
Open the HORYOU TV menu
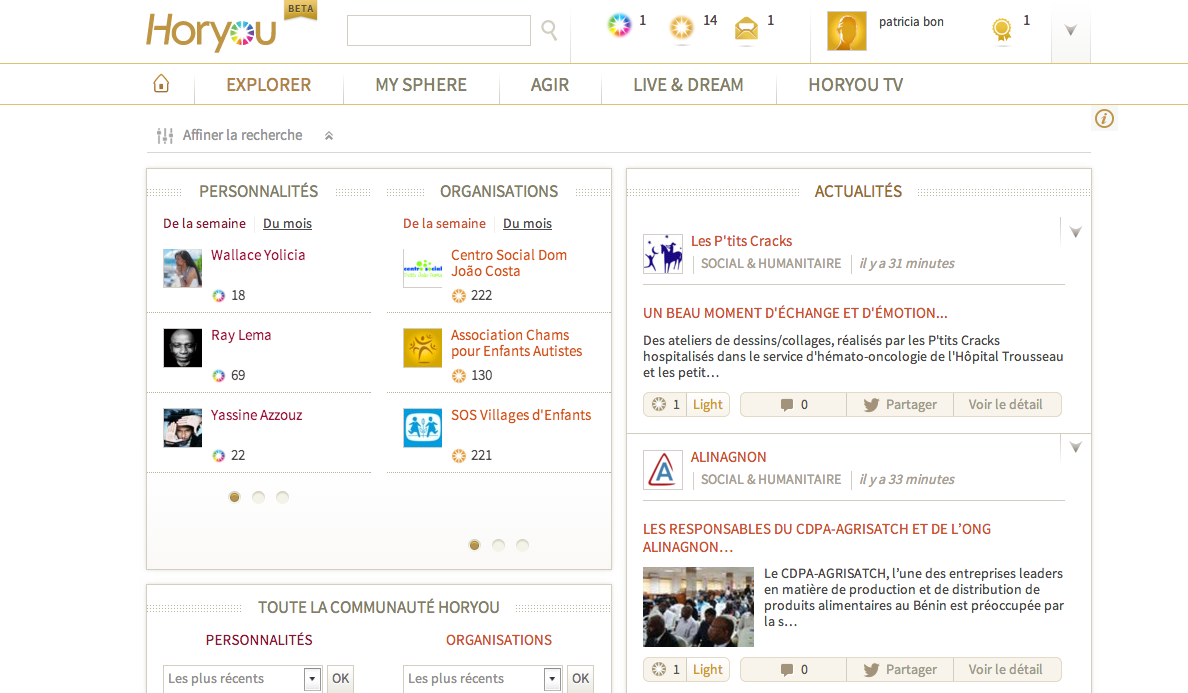click(x=855, y=85)
